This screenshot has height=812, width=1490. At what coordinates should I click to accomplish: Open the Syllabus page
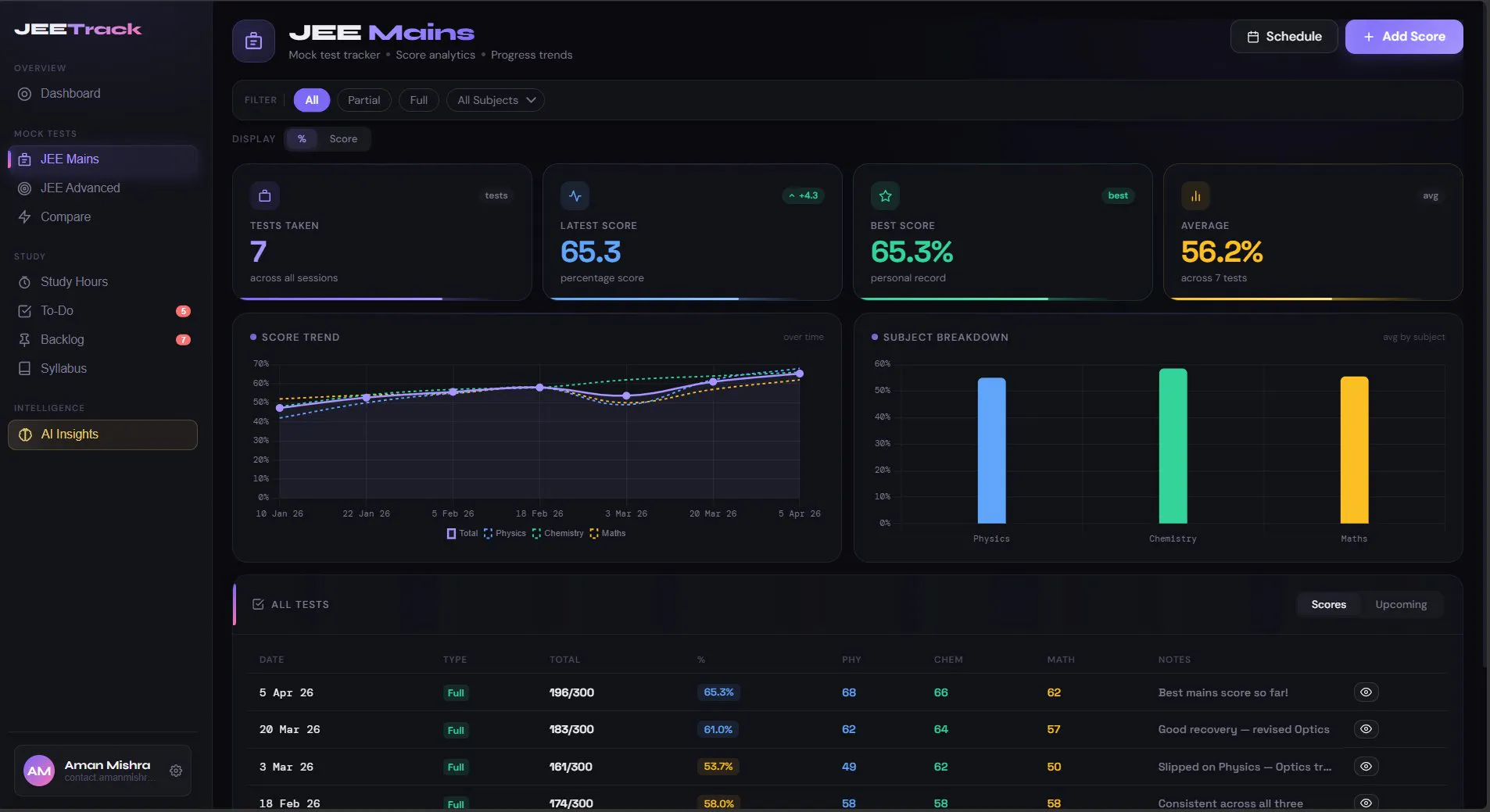[x=102, y=369]
